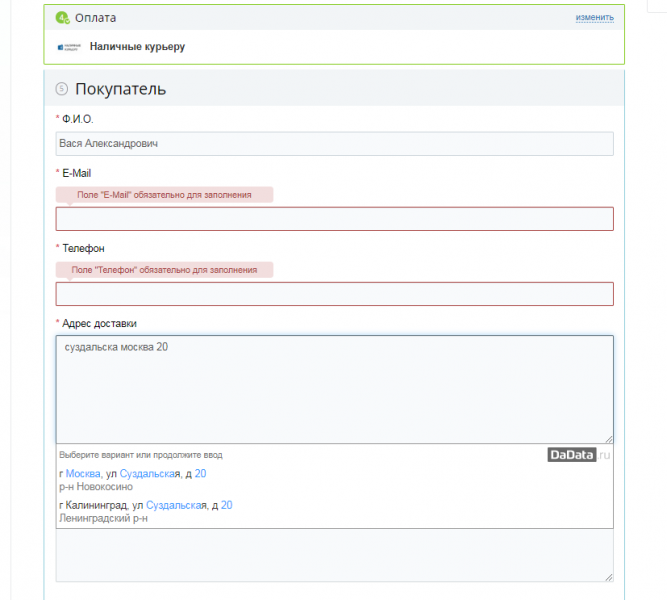Select Наличные курьеру payment option

click(137, 47)
